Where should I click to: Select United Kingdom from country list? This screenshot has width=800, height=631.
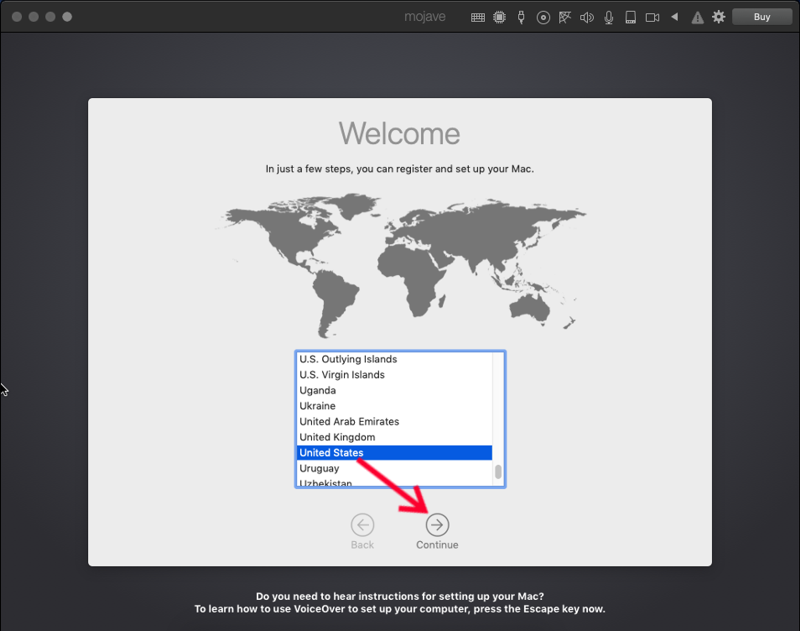coord(337,437)
